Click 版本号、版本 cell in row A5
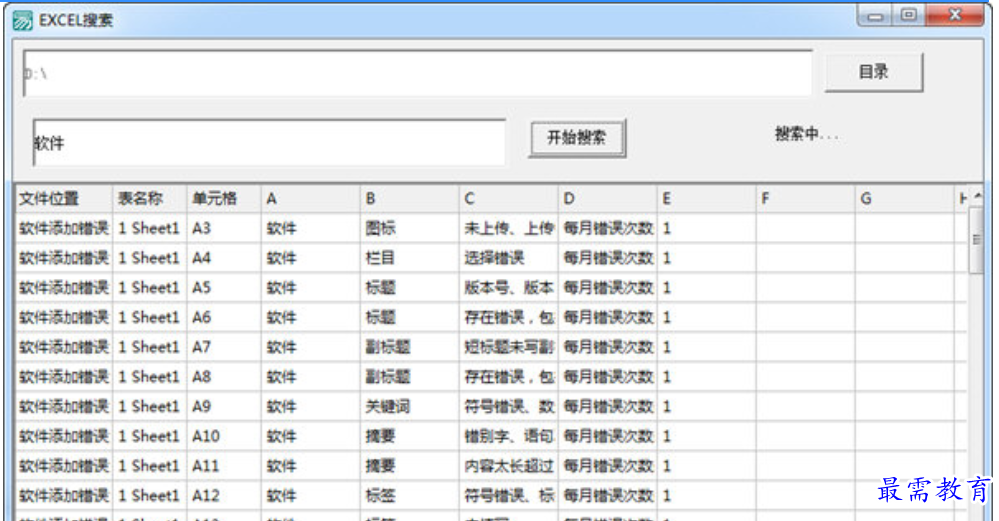999x521 pixels. pyautogui.click(x=508, y=287)
